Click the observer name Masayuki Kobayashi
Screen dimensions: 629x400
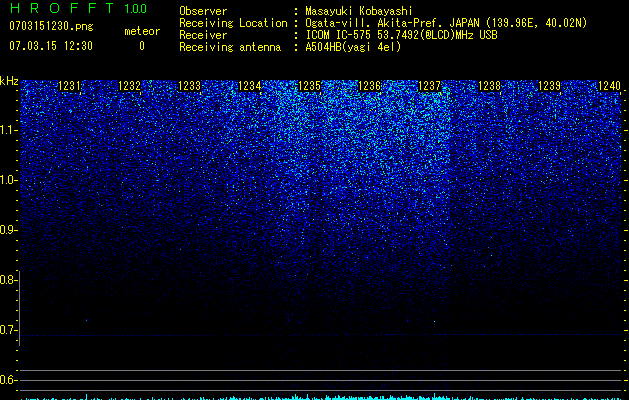coord(358,11)
